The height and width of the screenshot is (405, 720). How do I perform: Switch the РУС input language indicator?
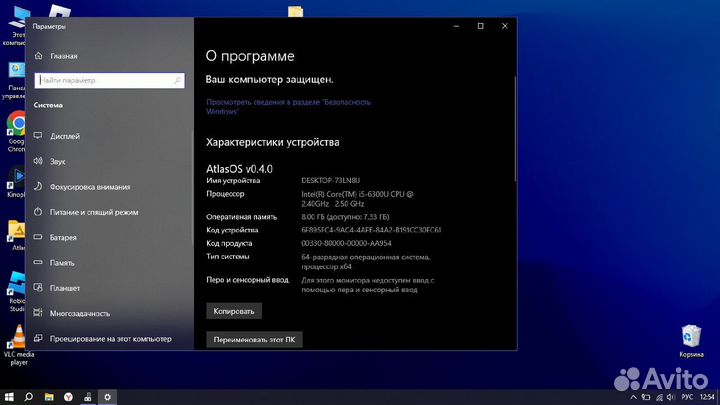[x=687, y=397]
